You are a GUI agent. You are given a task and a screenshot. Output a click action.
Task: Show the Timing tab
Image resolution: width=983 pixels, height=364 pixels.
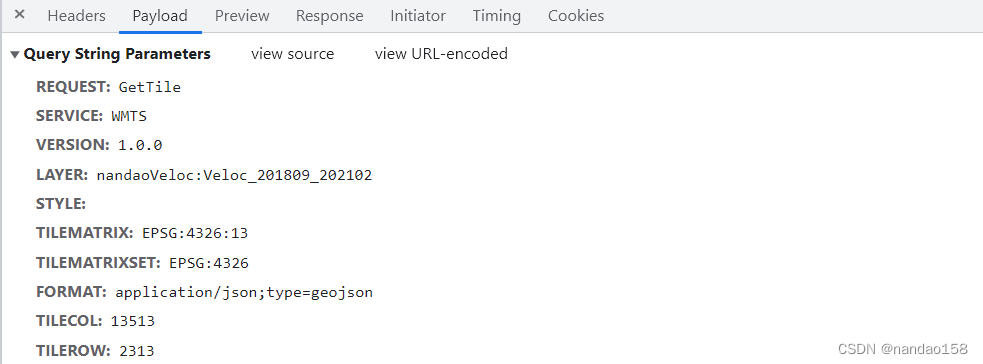[497, 16]
